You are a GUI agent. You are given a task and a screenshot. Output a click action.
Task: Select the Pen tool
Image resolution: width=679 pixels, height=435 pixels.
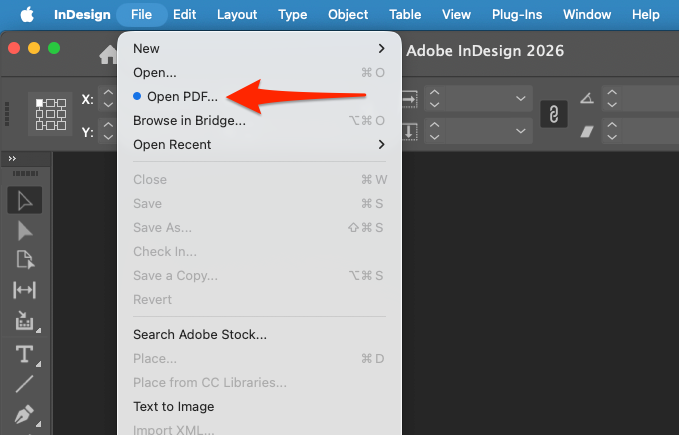tap(24, 414)
